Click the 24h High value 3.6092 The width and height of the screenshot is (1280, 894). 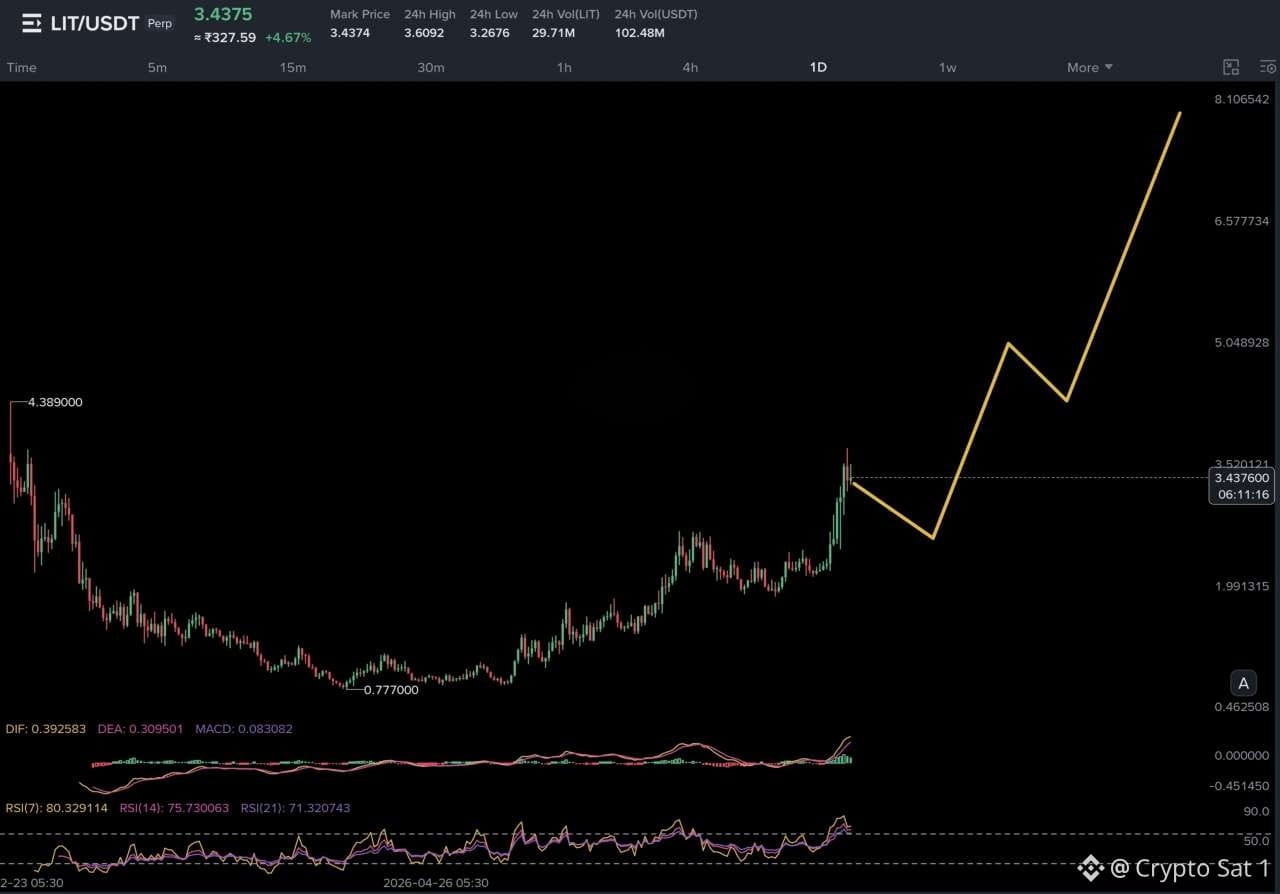tap(424, 33)
